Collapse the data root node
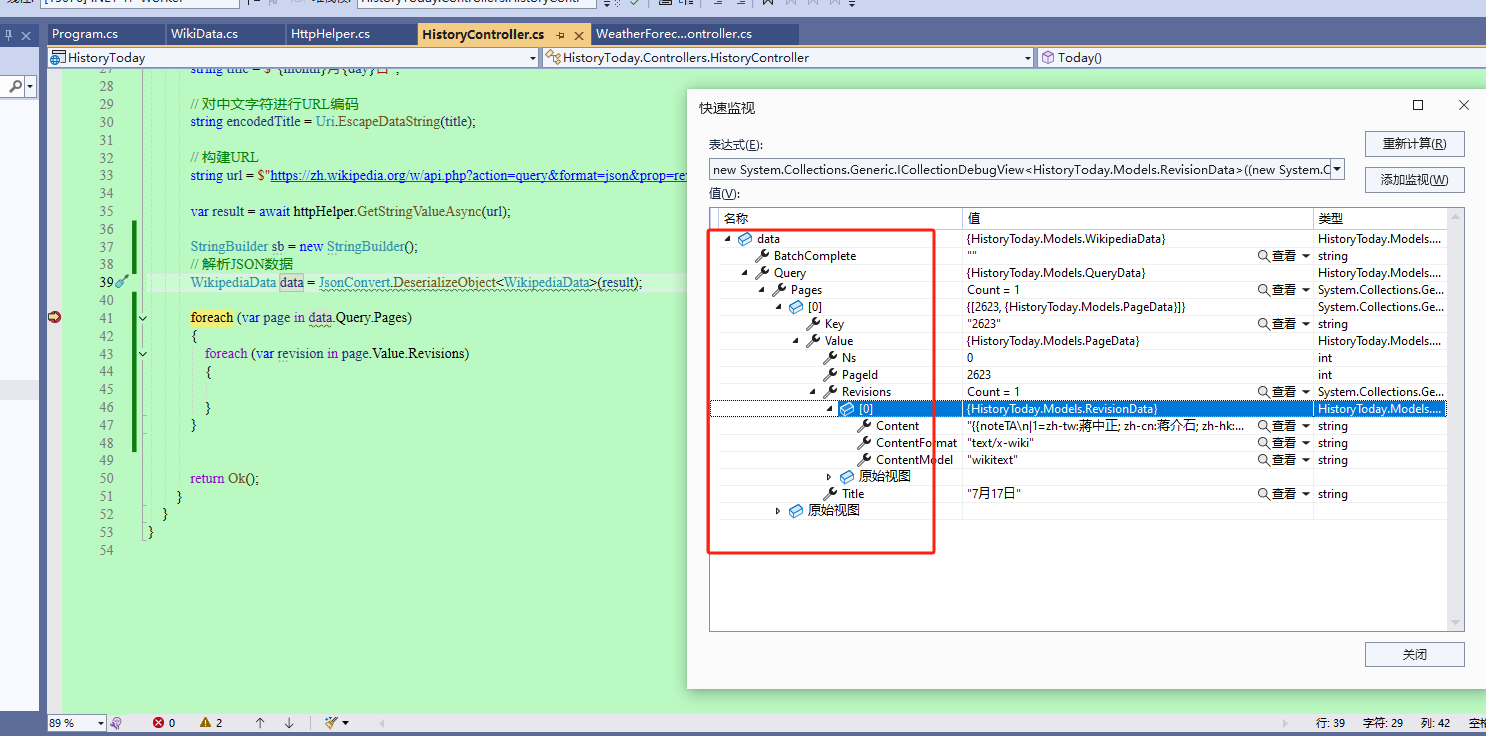1486x736 pixels. point(728,239)
